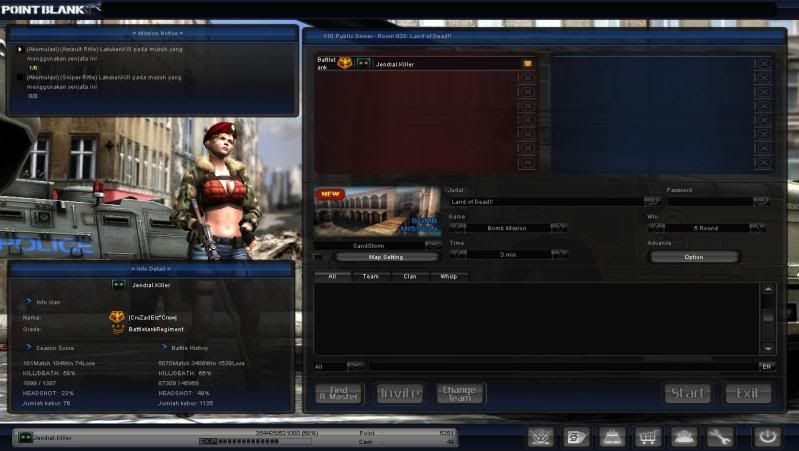The height and width of the screenshot is (451, 799).
Task: Tick the checkbox left of Map Setting
Action: tap(318, 257)
